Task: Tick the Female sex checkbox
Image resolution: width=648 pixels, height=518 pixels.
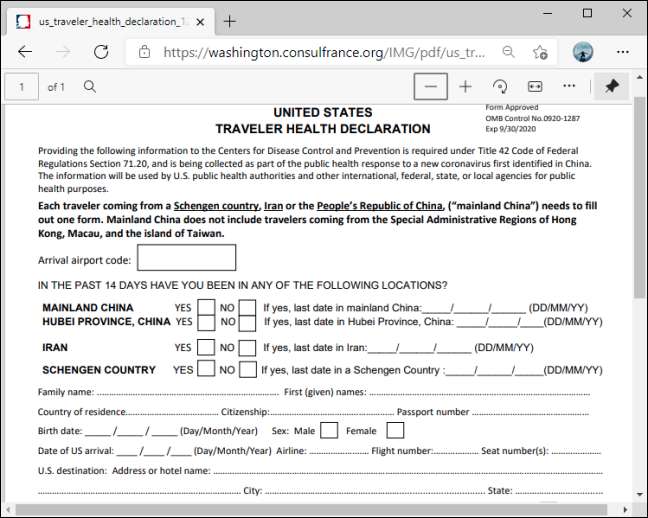Action: coord(395,431)
